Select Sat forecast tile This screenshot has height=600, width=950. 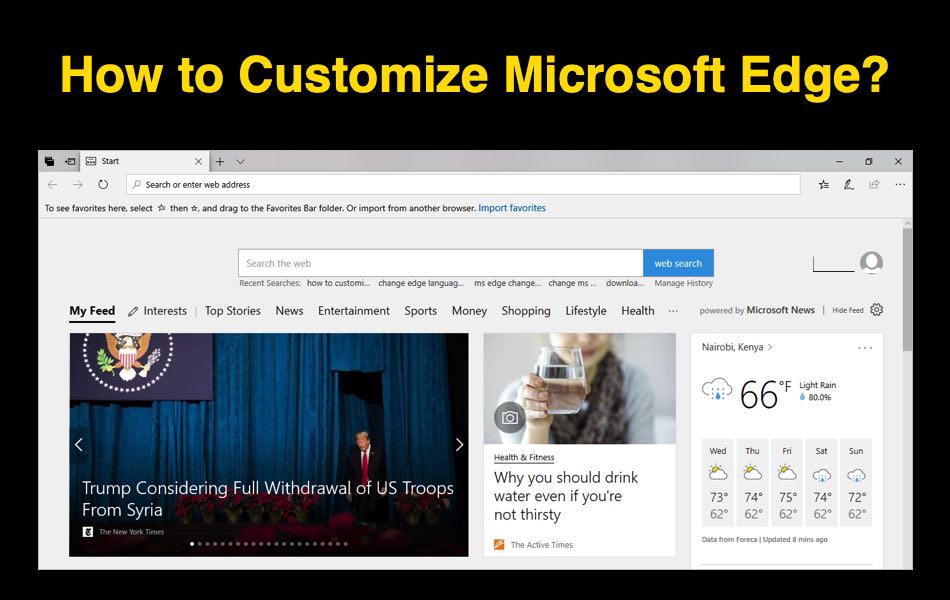822,482
